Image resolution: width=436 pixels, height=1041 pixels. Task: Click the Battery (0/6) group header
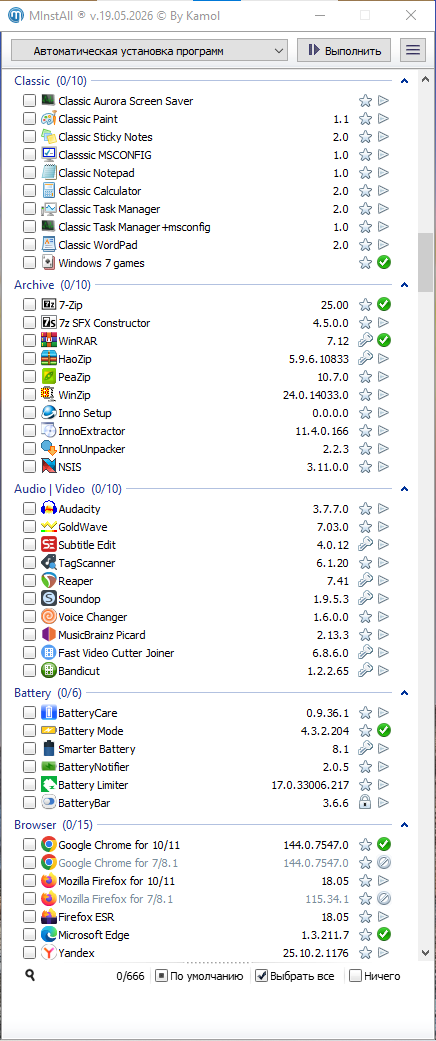(x=48, y=692)
